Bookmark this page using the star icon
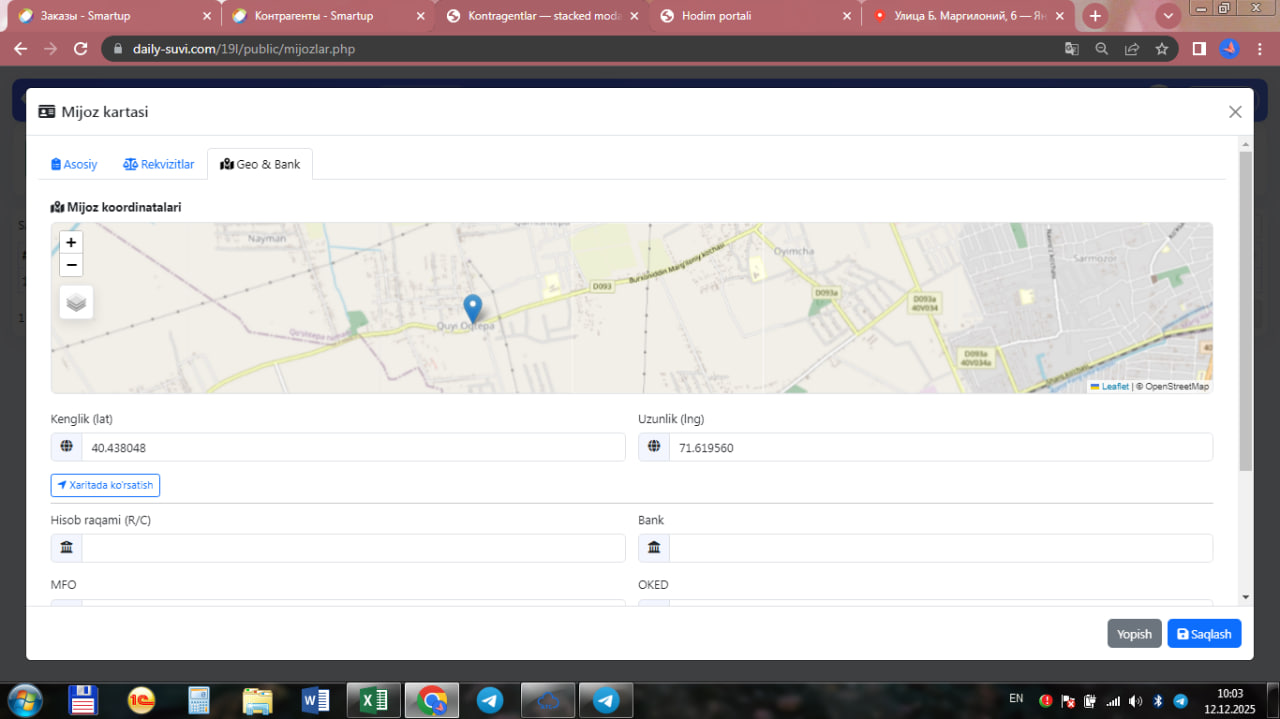This screenshot has height=719, width=1280. click(x=1161, y=48)
